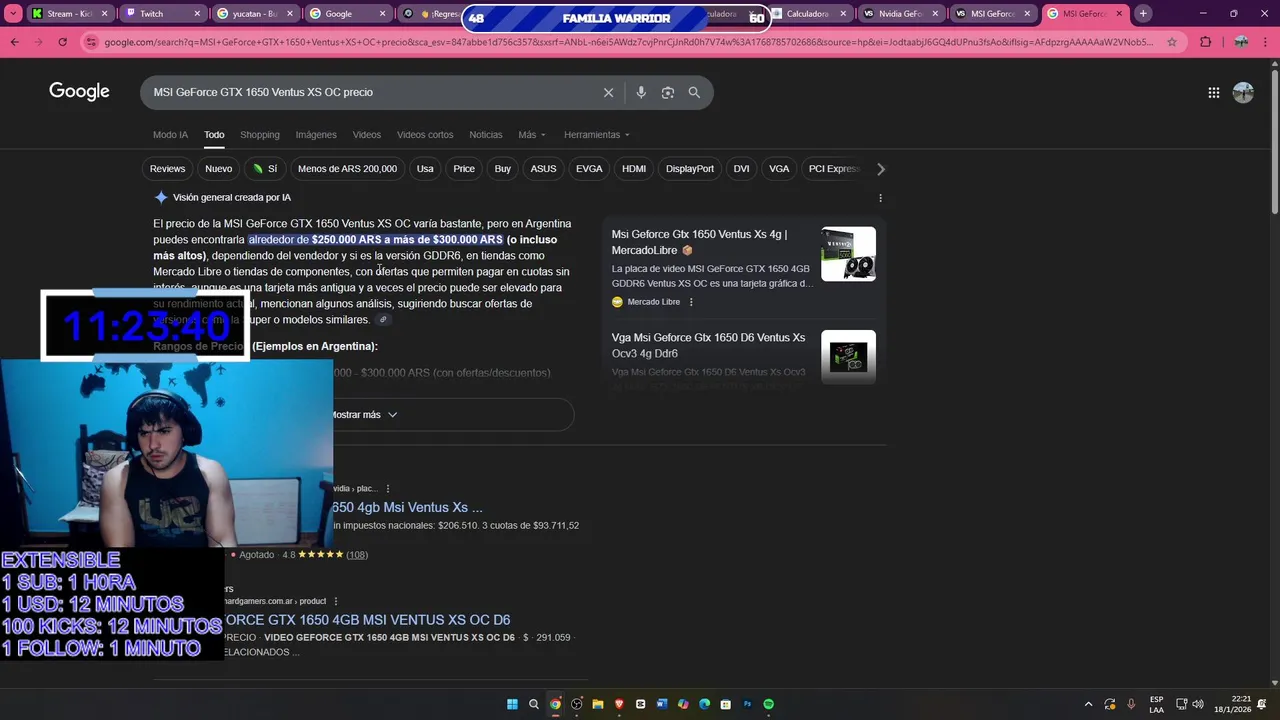Apply the EVGA filter chip
This screenshot has width=1280, height=720.
(589, 169)
